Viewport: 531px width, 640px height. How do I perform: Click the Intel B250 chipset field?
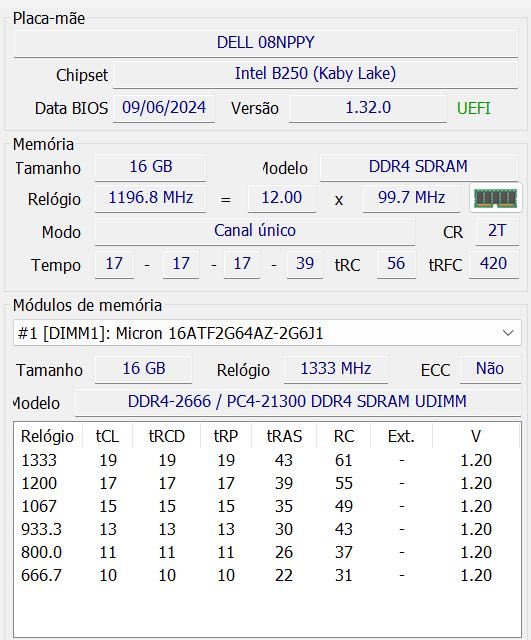(315, 74)
